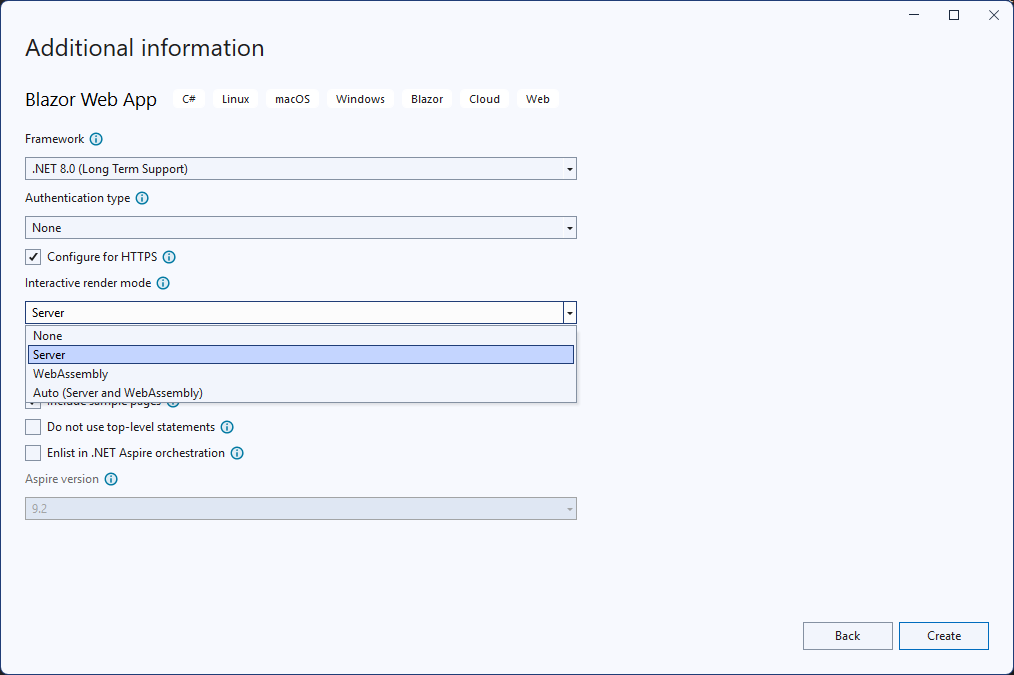Click the Aspire version info icon

tap(110, 479)
